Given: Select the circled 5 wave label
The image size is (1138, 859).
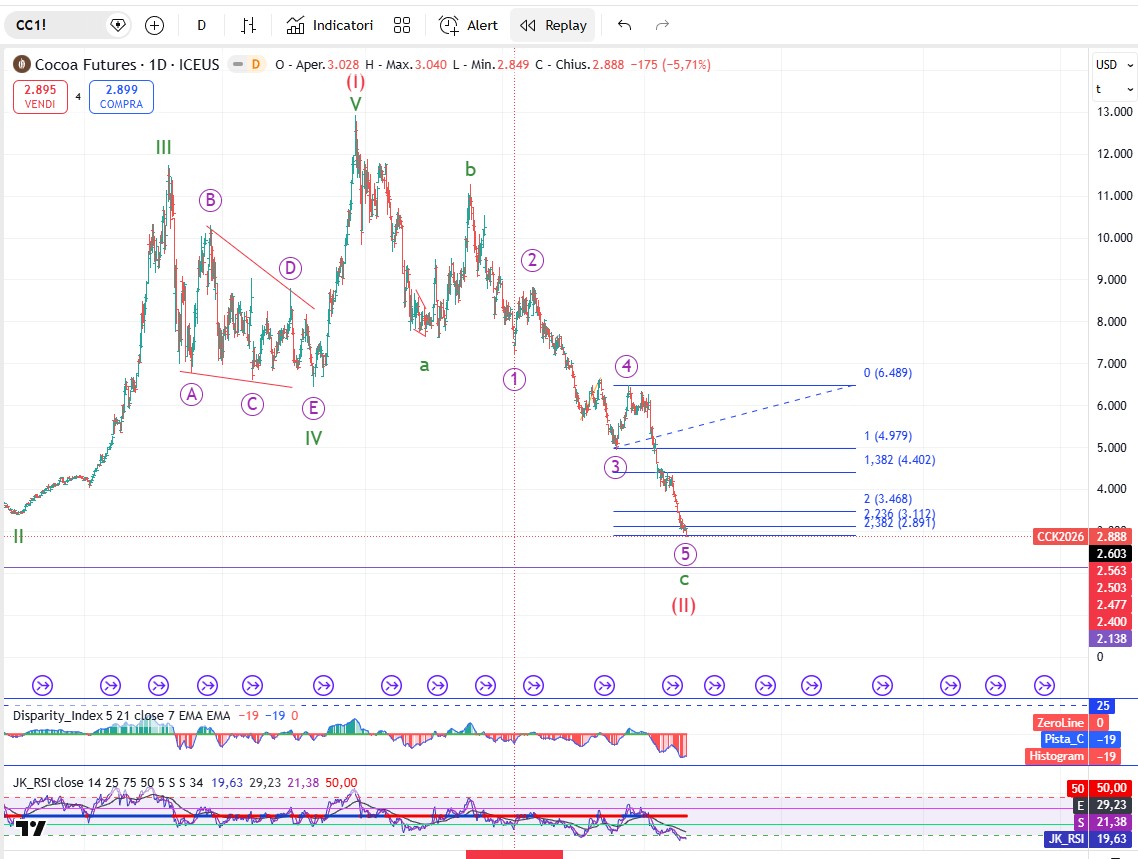Looking at the screenshot, I should [684, 553].
